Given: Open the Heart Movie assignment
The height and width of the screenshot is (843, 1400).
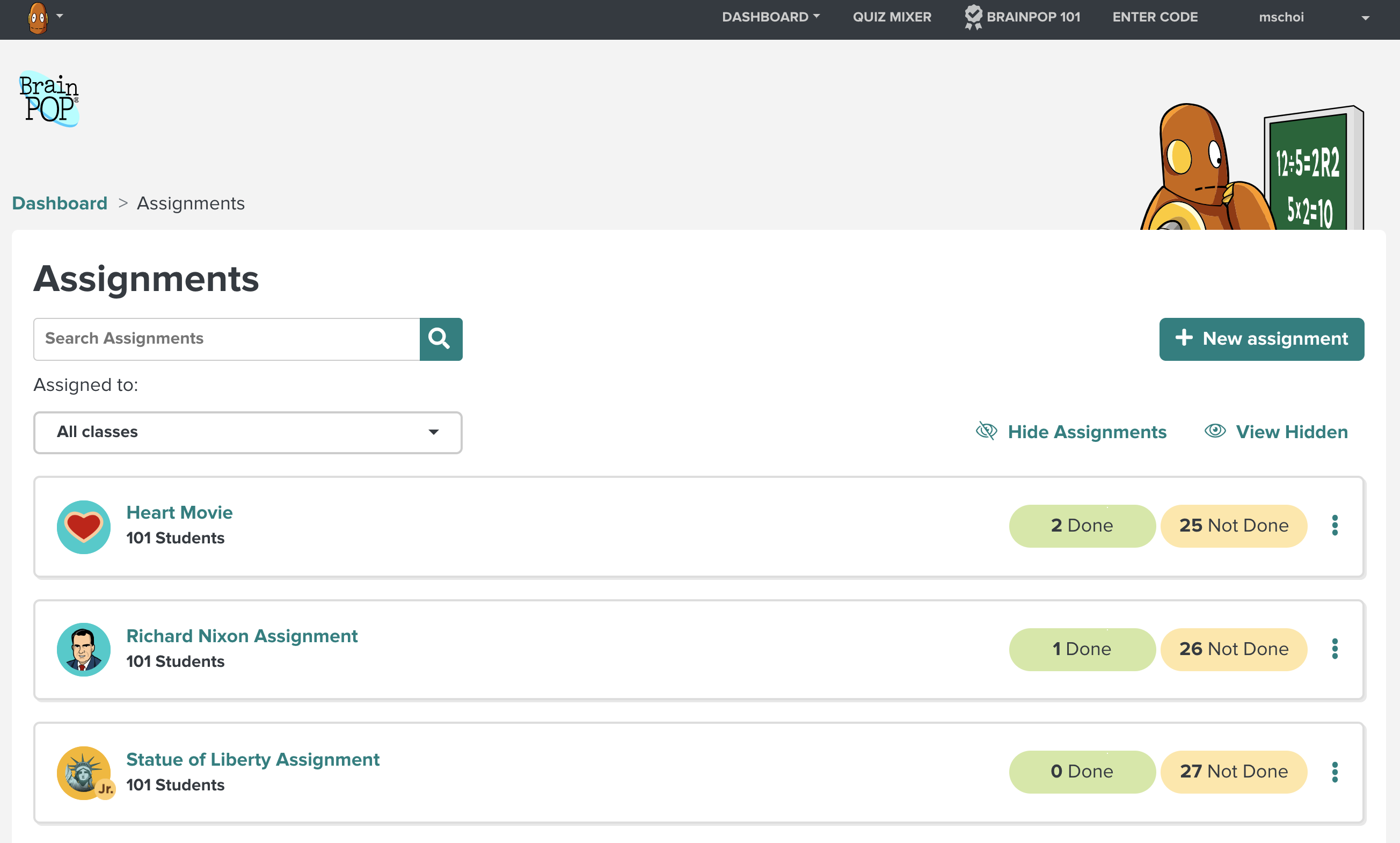Looking at the screenshot, I should point(179,512).
